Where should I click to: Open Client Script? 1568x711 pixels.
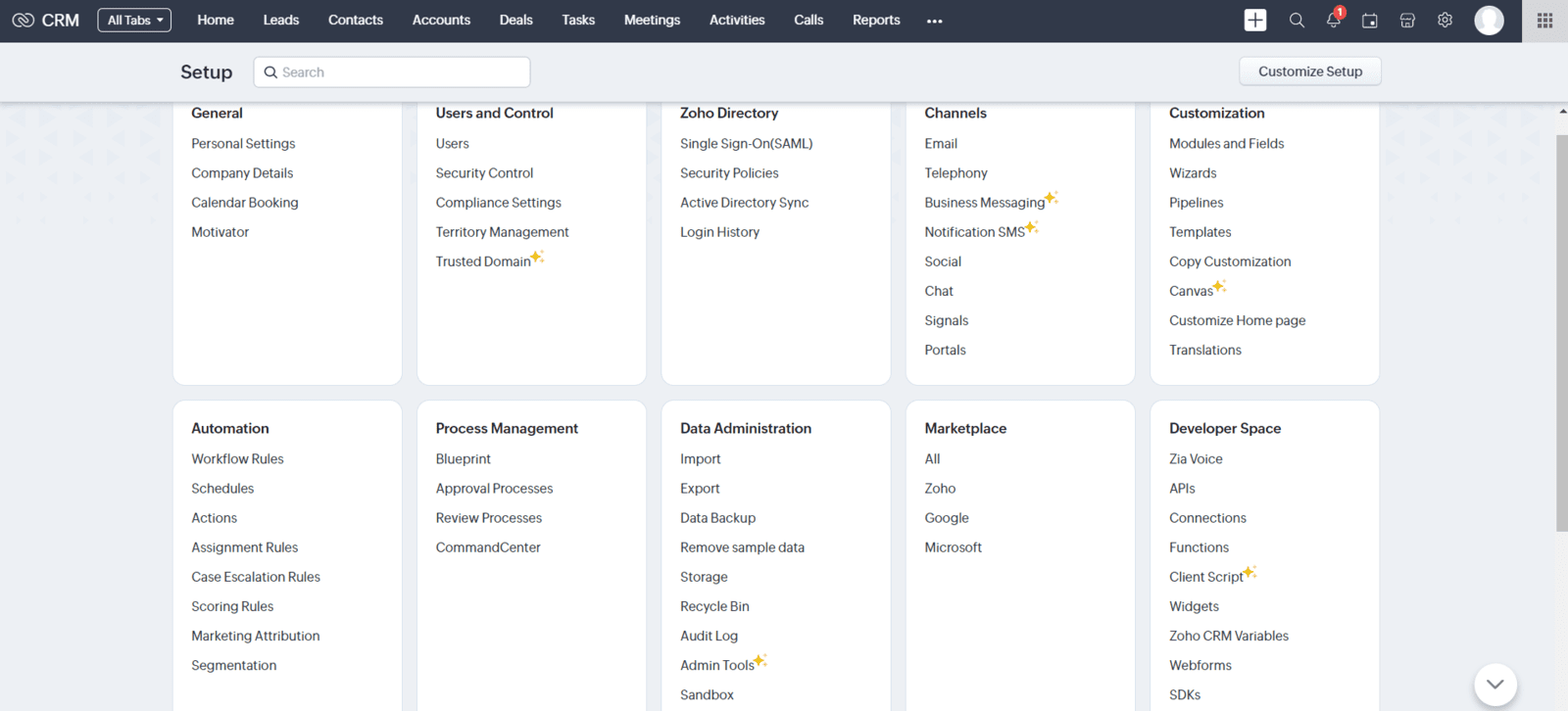pyautogui.click(x=1205, y=577)
